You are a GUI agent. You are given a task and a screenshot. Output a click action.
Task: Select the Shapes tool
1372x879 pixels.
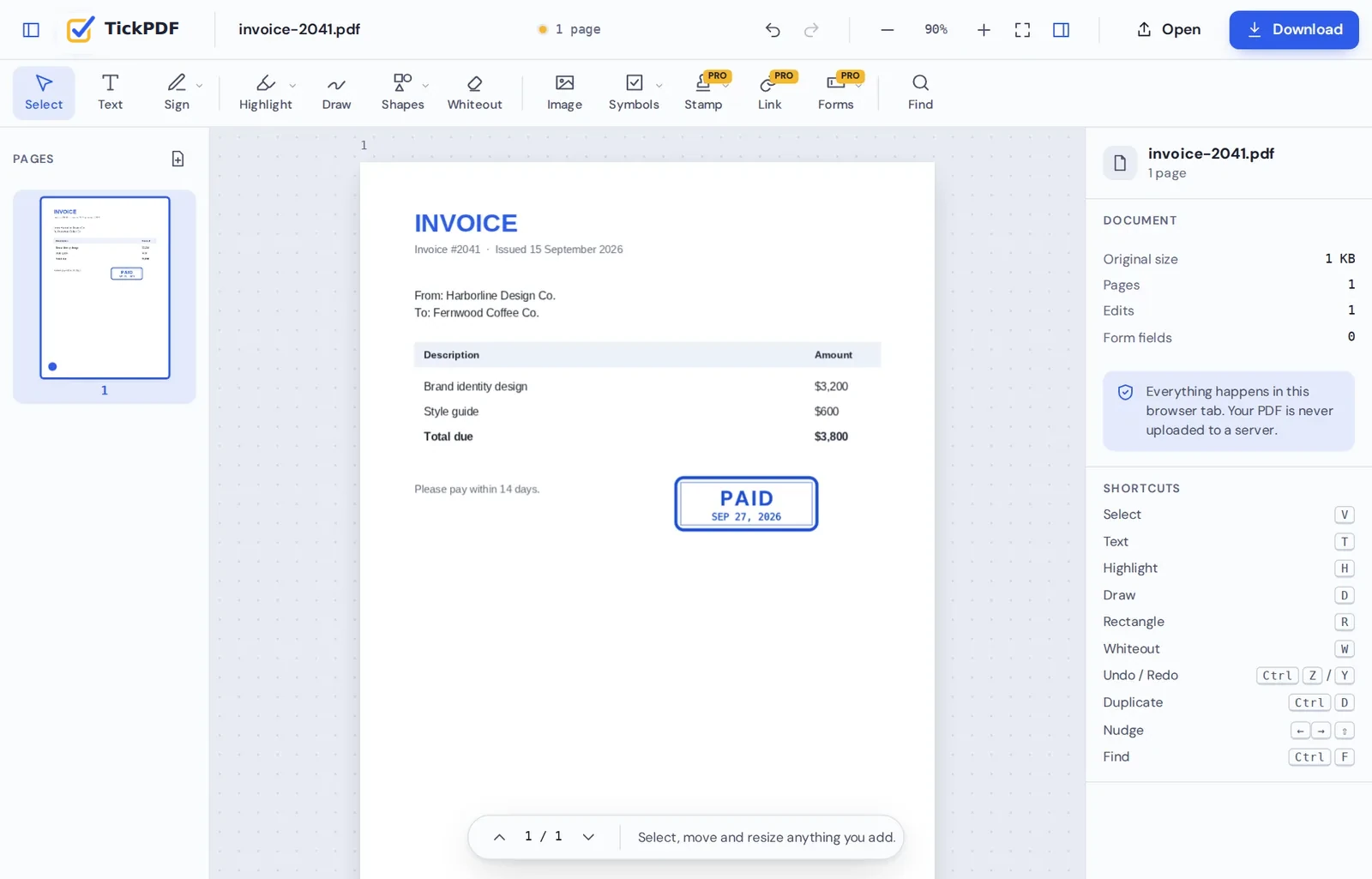pos(402,93)
